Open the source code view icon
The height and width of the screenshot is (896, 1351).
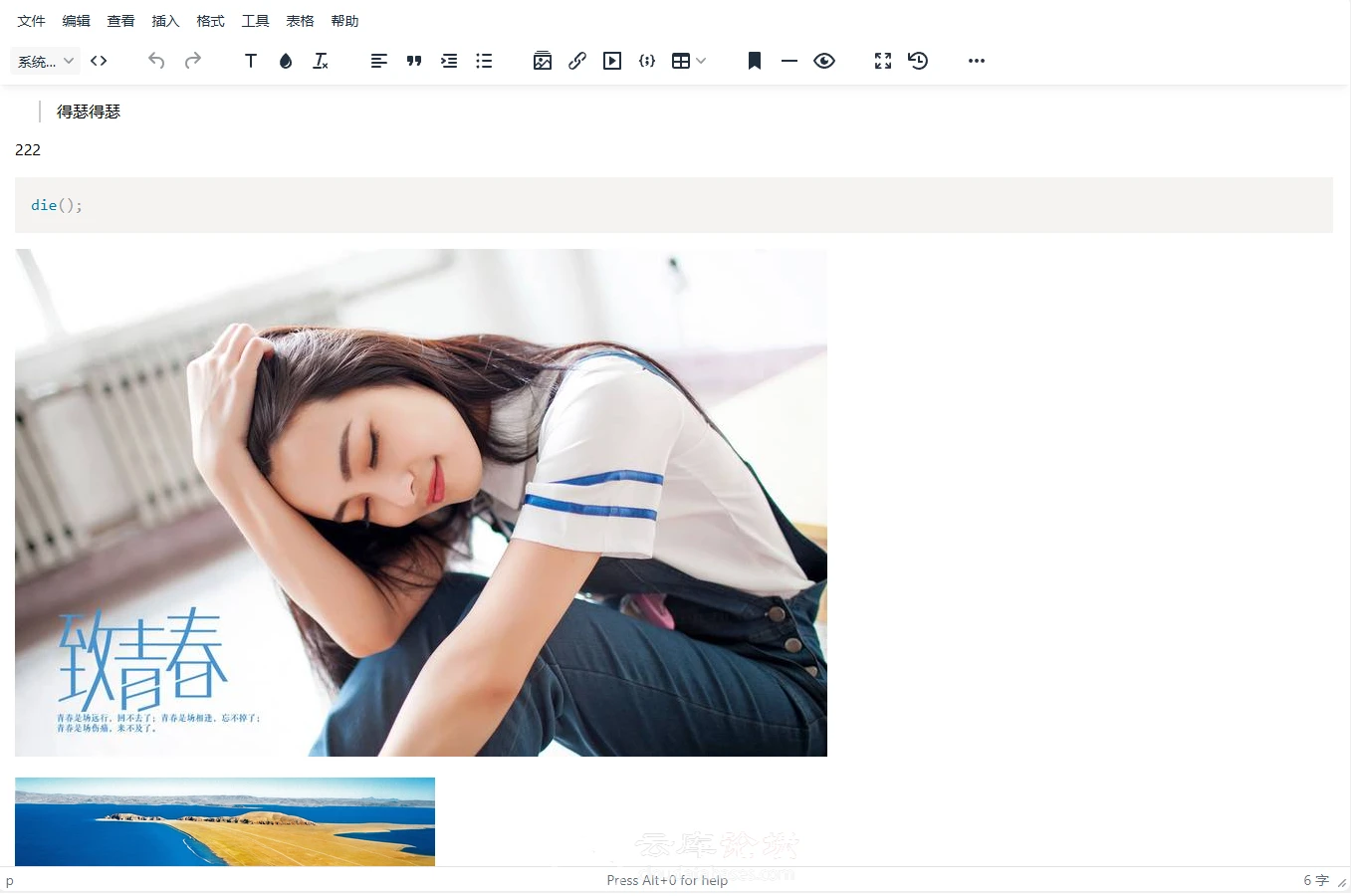[x=99, y=61]
